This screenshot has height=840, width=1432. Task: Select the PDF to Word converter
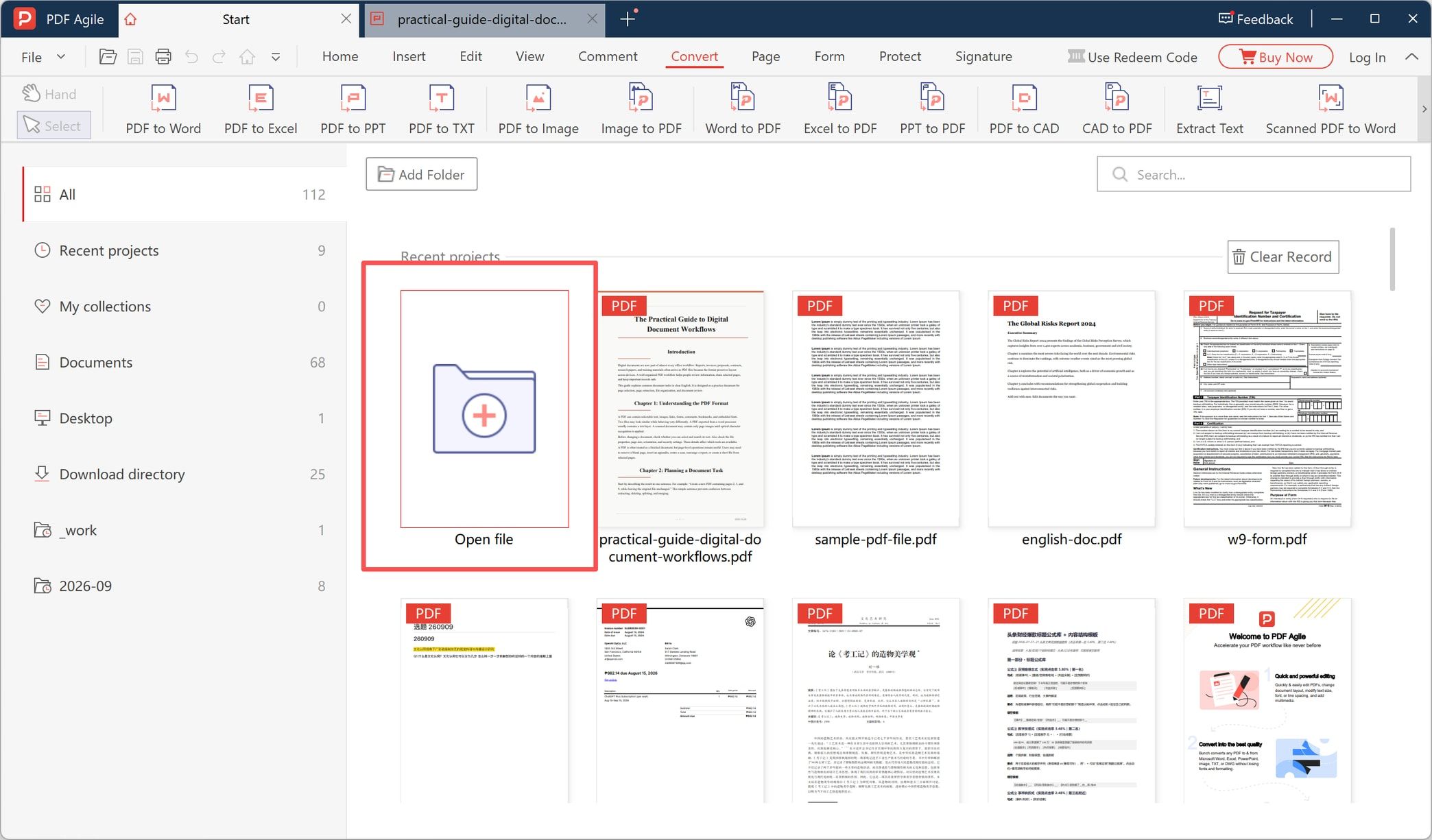click(163, 110)
